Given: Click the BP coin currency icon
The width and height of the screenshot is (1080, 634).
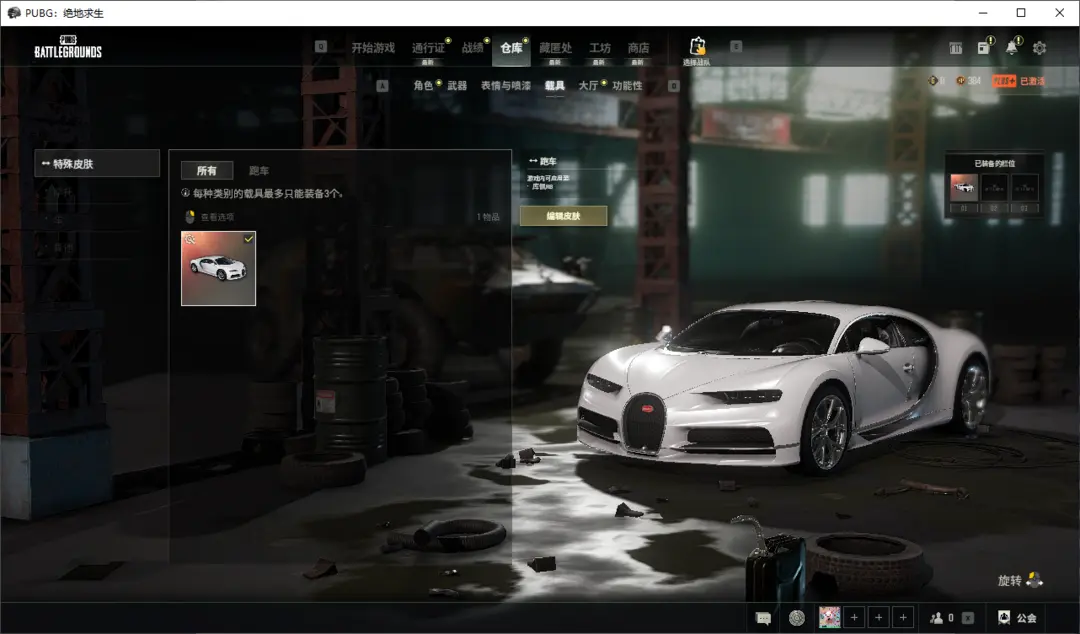Looking at the screenshot, I should 933,81.
